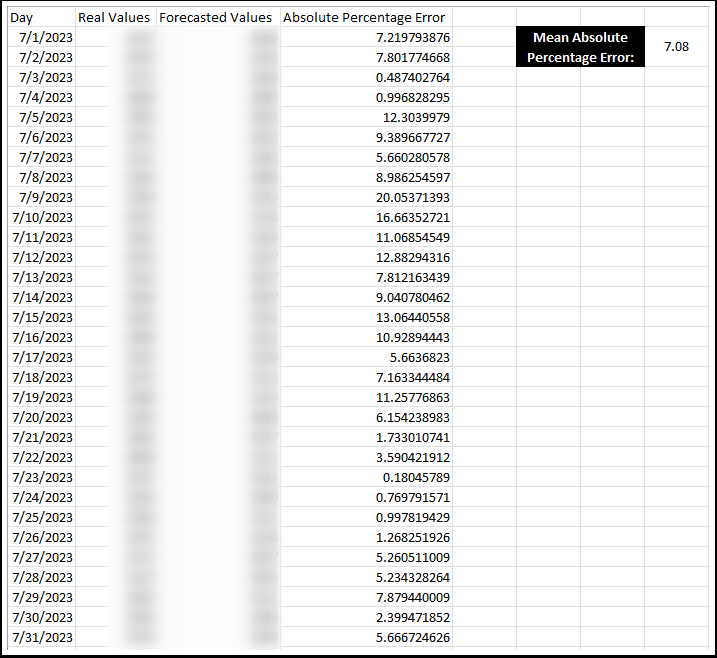Select the date cell 7/10/2023
This screenshot has width=717, height=658.
(42, 217)
